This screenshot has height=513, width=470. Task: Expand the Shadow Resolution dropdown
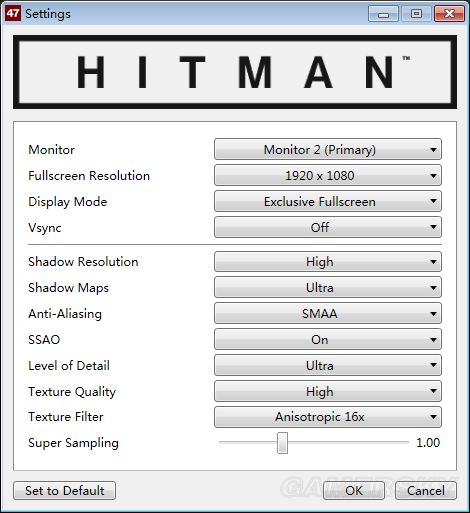[x=328, y=262]
